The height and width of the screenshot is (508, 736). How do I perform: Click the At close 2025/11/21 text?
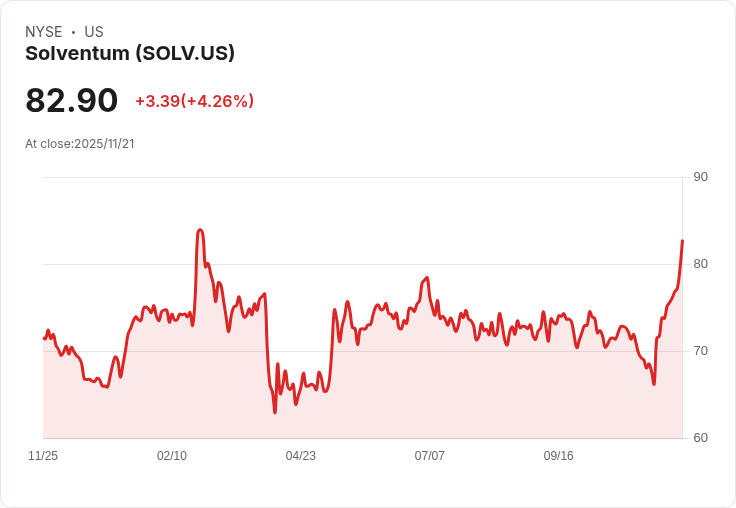click(80, 144)
